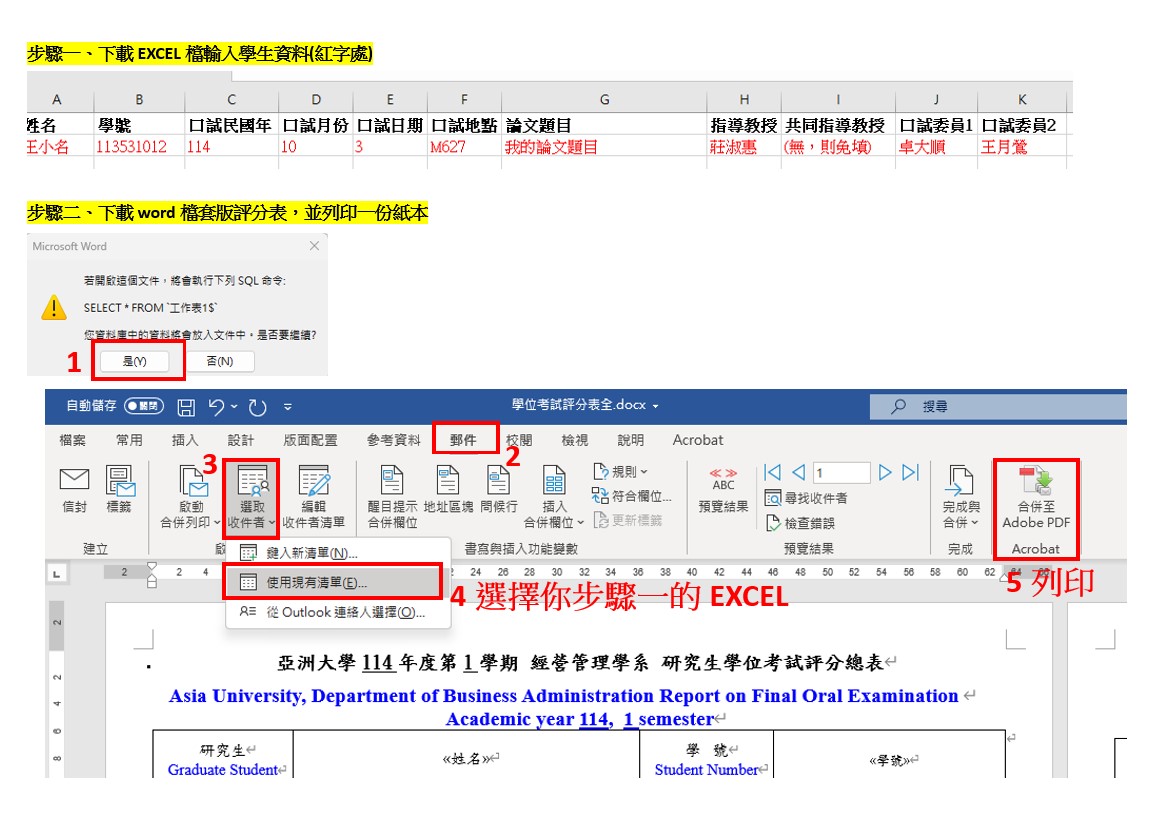Toggle the AutoSave (自動儲存) switch
This screenshot has width=1169, height=813.
[x=144, y=407]
